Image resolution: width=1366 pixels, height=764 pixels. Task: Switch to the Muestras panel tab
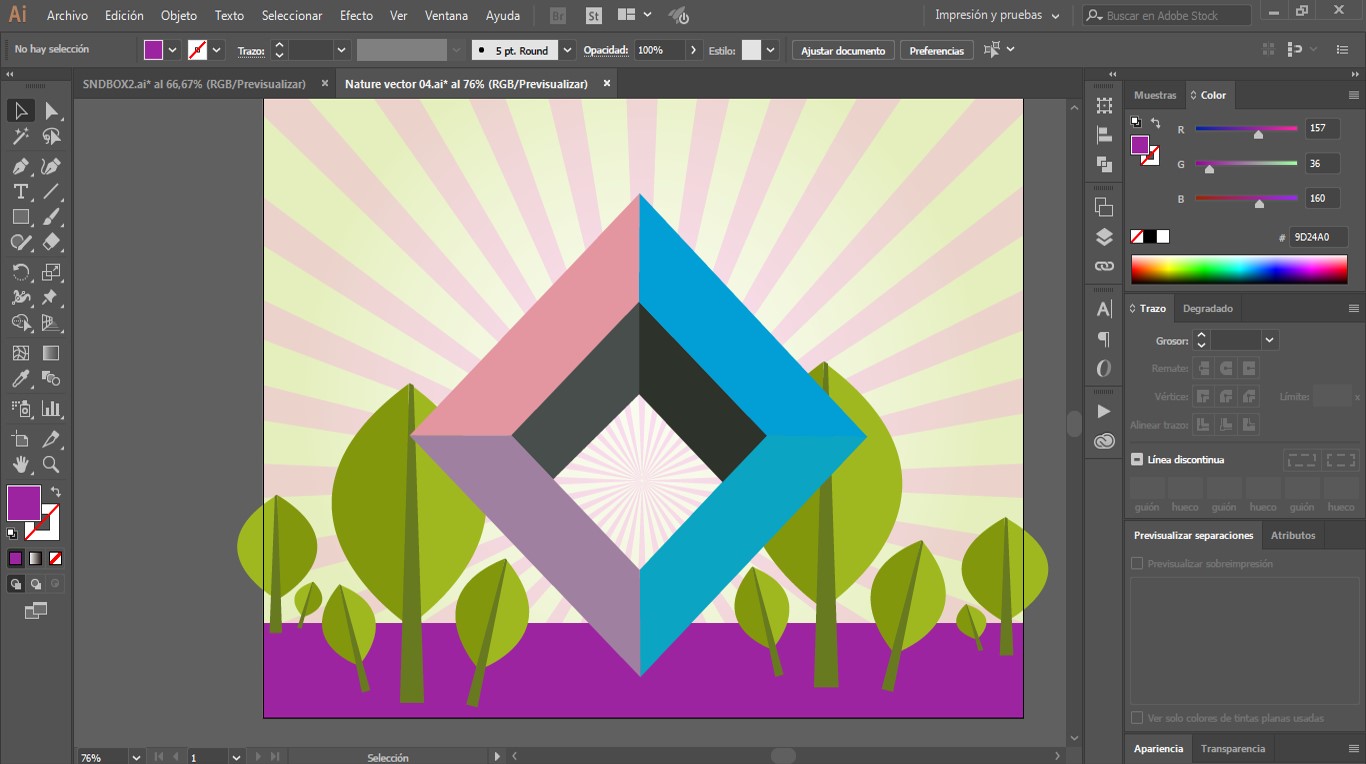(1155, 95)
